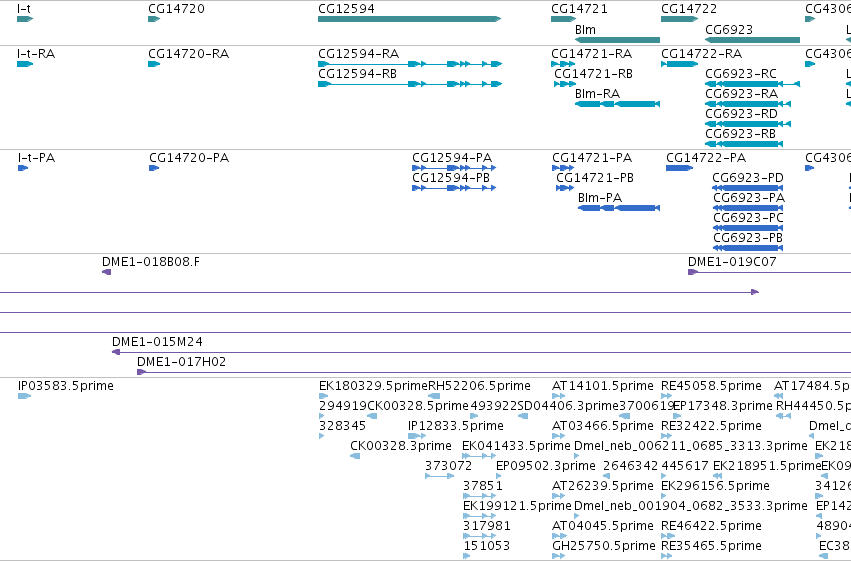
Task: Click the CG14721-RB transcript label
Action: point(594,74)
